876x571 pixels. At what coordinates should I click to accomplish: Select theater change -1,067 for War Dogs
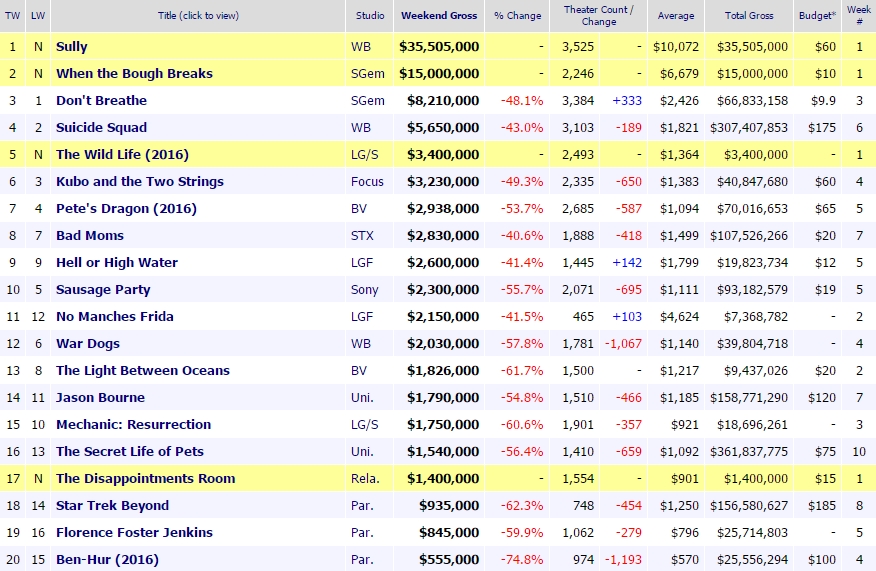coord(623,344)
